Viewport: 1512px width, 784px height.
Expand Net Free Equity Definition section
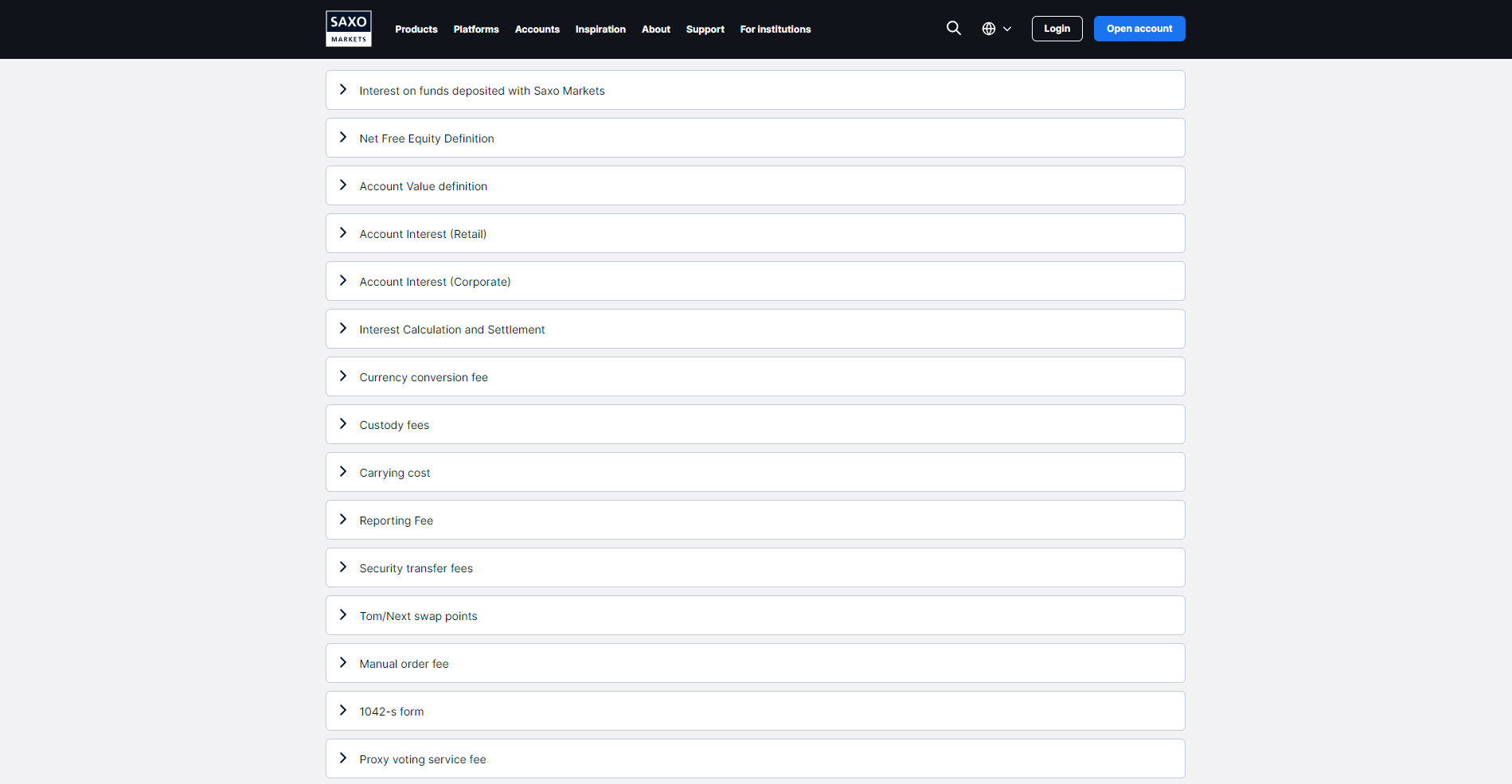click(x=755, y=138)
